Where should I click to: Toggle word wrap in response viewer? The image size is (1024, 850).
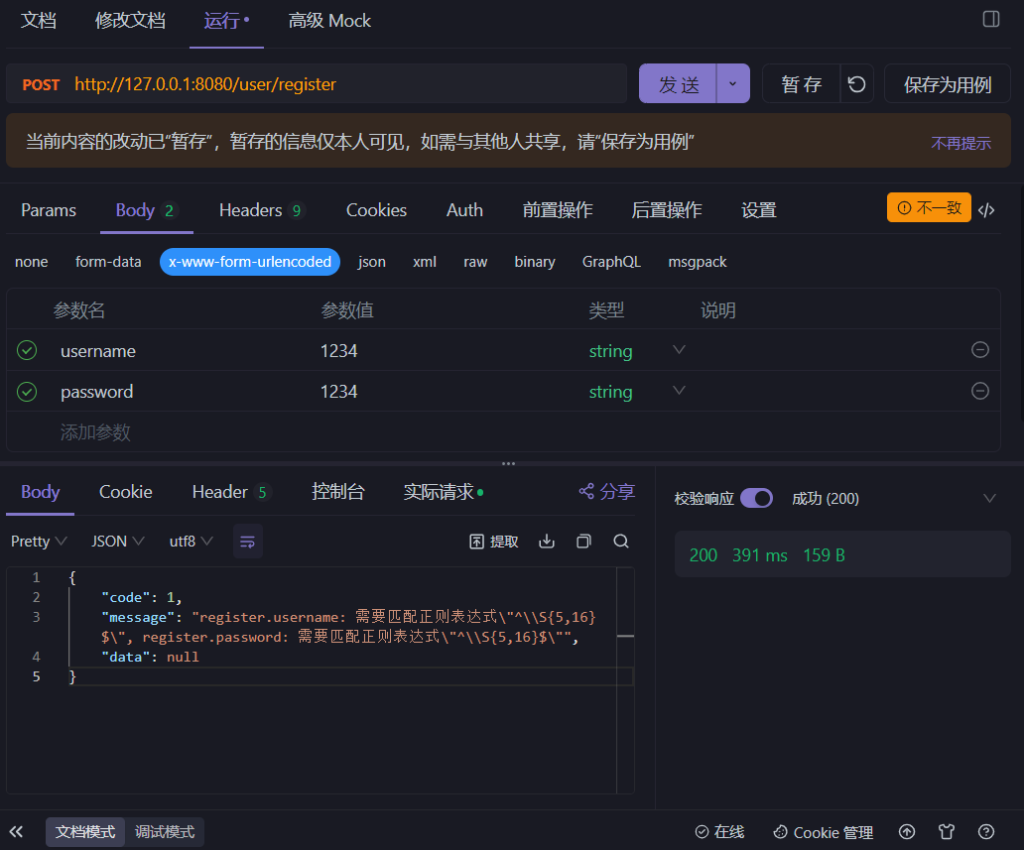[247, 541]
